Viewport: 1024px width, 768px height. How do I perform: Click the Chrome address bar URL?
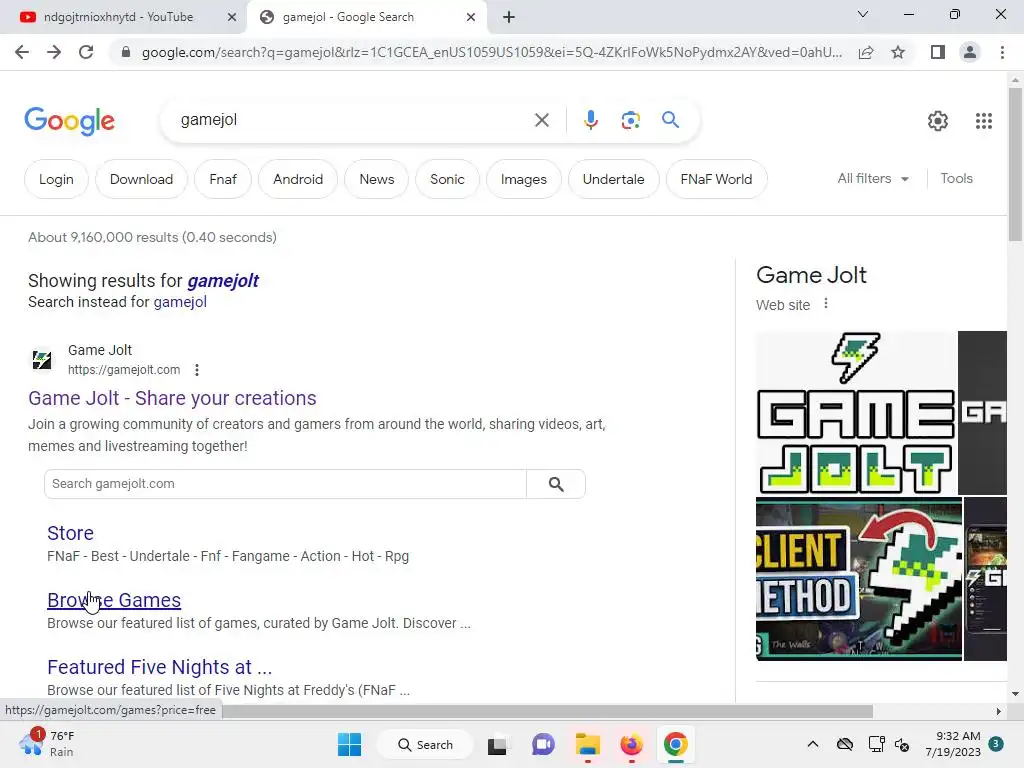[492, 52]
